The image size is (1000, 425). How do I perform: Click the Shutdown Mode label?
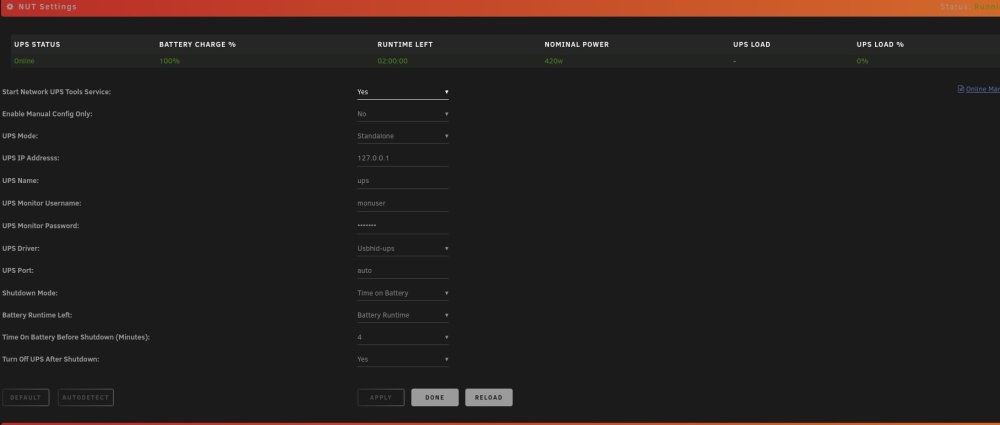(x=30, y=294)
